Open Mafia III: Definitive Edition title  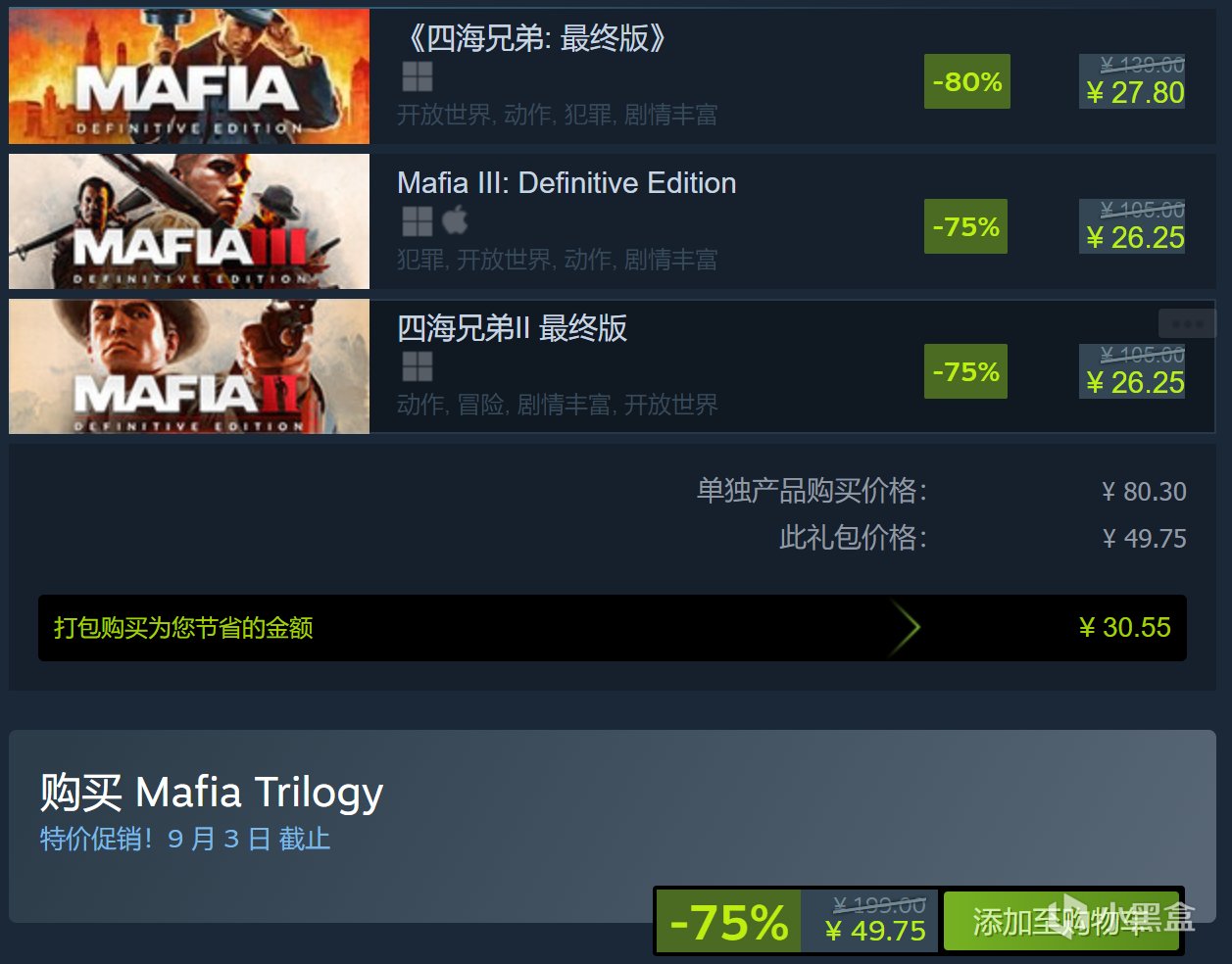click(567, 183)
